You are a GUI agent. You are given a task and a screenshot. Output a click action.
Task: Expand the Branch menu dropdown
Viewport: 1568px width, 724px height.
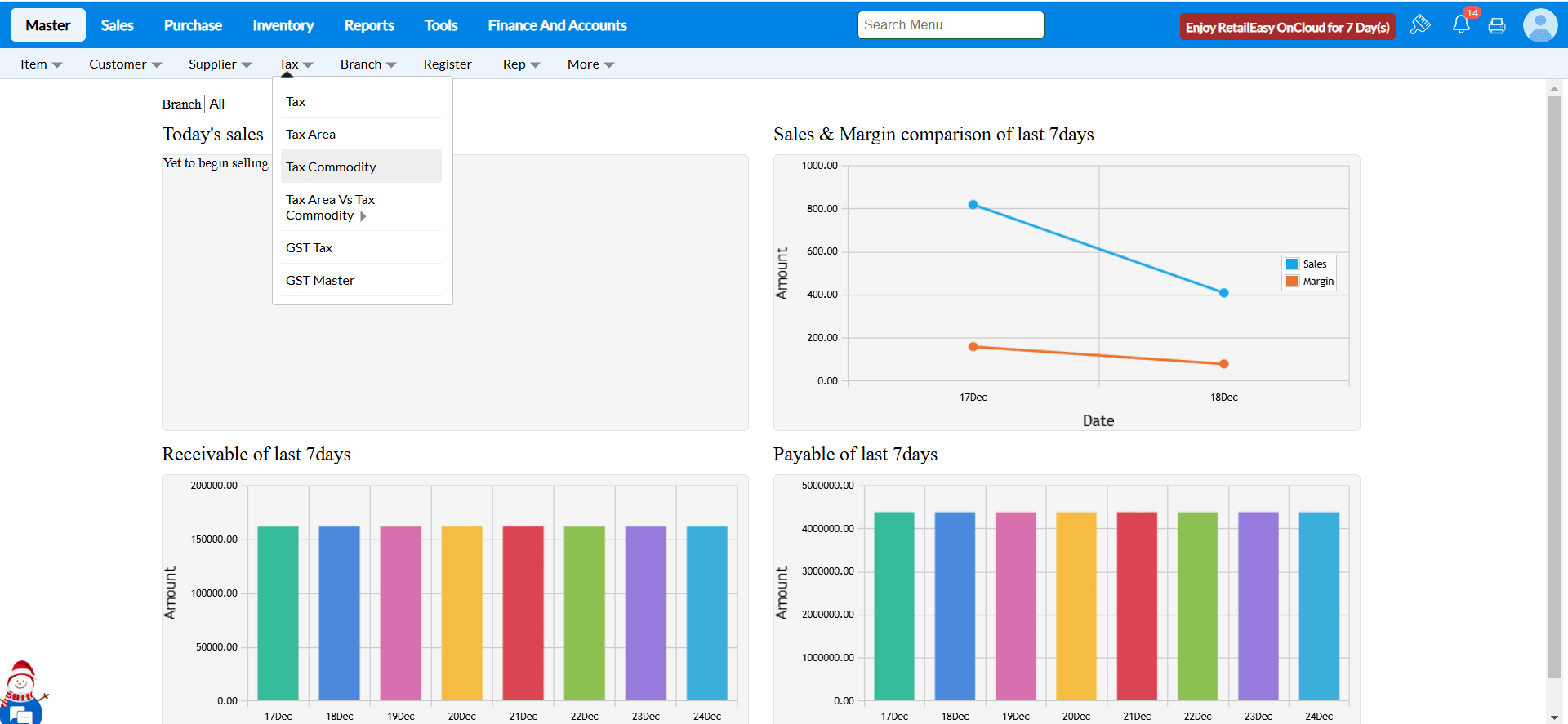(367, 64)
